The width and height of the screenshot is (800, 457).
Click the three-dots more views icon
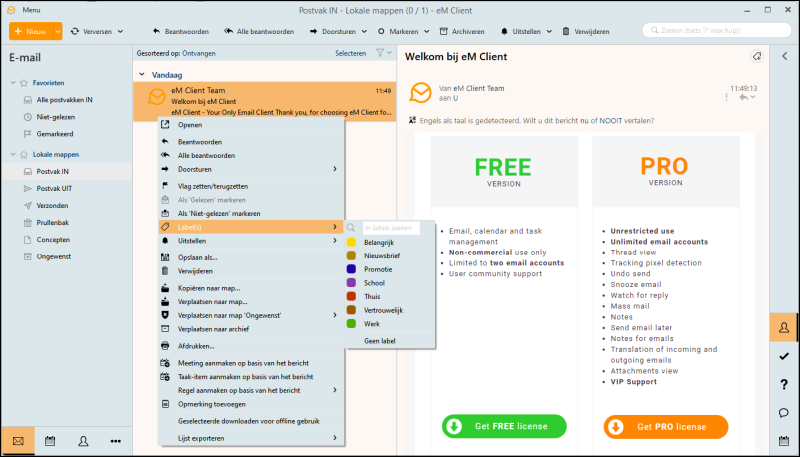coord(116,441)
